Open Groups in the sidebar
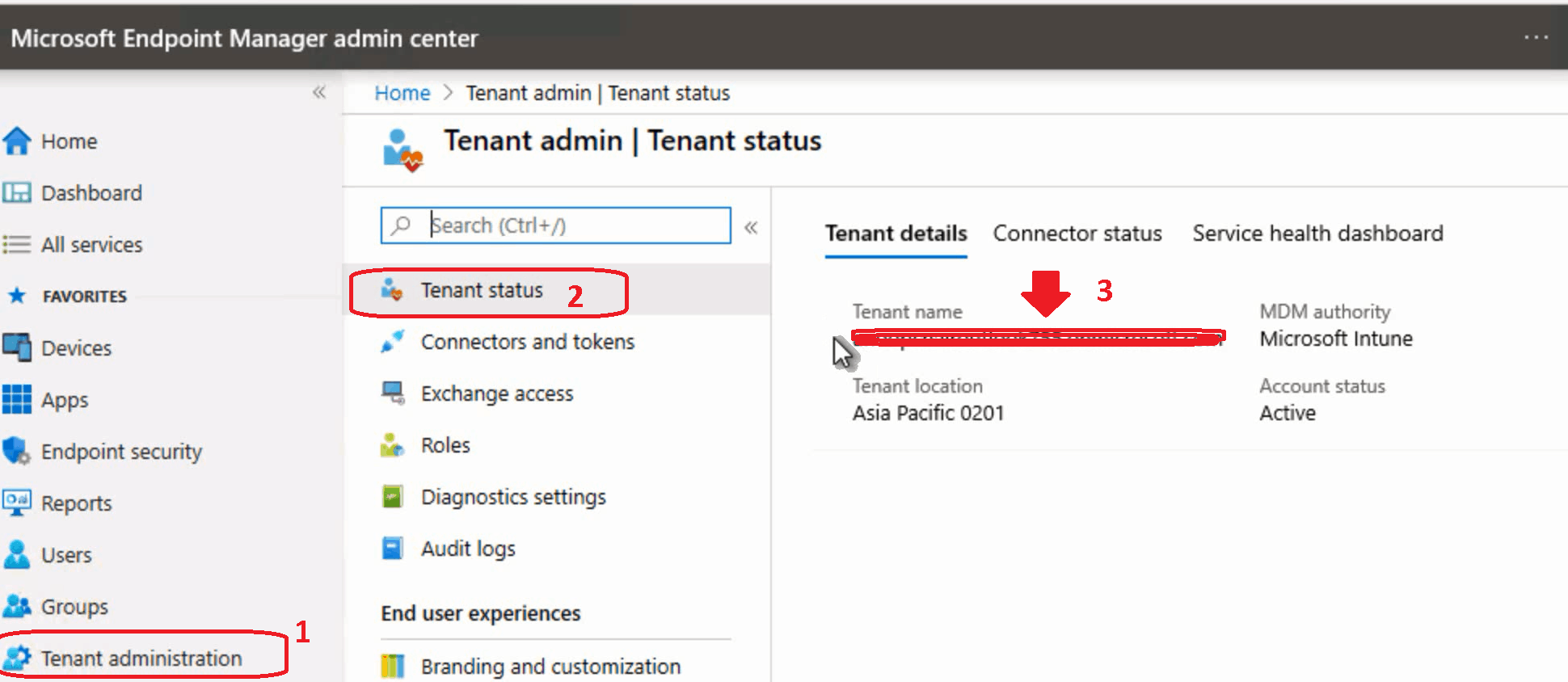The width and height of the screenshot is (1568, 682). 74,608
